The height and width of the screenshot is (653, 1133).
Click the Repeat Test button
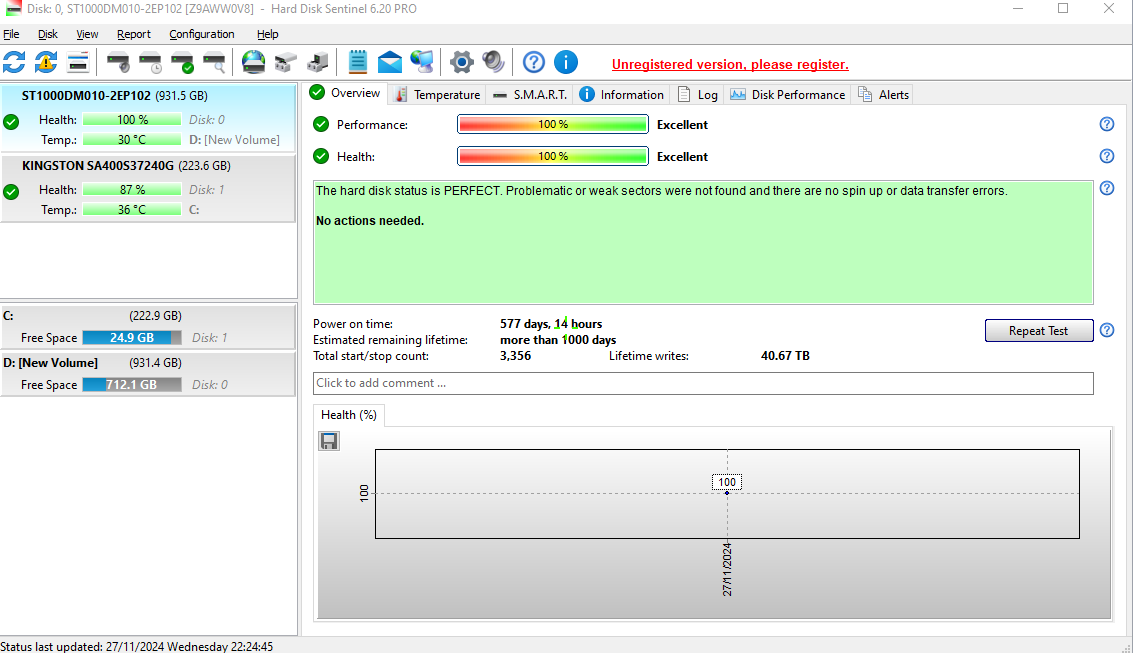click(1038, 330)
